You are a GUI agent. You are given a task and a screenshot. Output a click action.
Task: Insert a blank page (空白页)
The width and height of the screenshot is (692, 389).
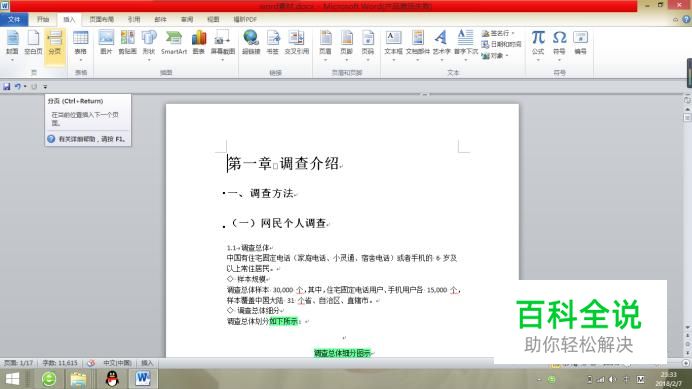point(33,43)
